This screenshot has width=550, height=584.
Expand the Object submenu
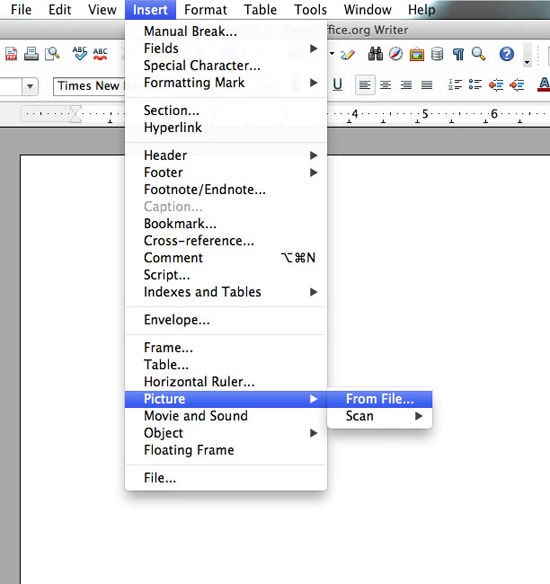tap(226, 433)
